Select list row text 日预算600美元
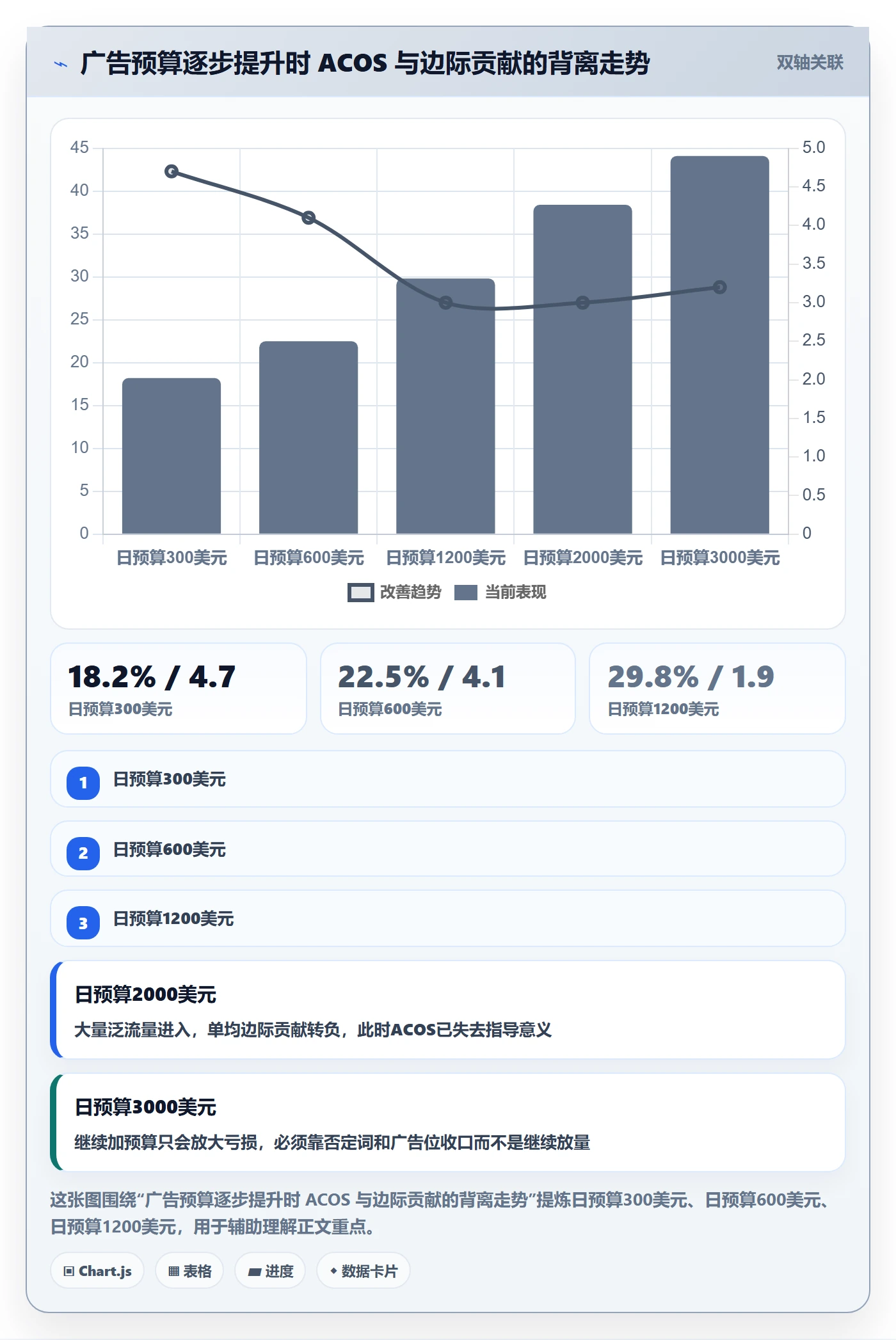 pyautogui.click(x=170, y=850)
